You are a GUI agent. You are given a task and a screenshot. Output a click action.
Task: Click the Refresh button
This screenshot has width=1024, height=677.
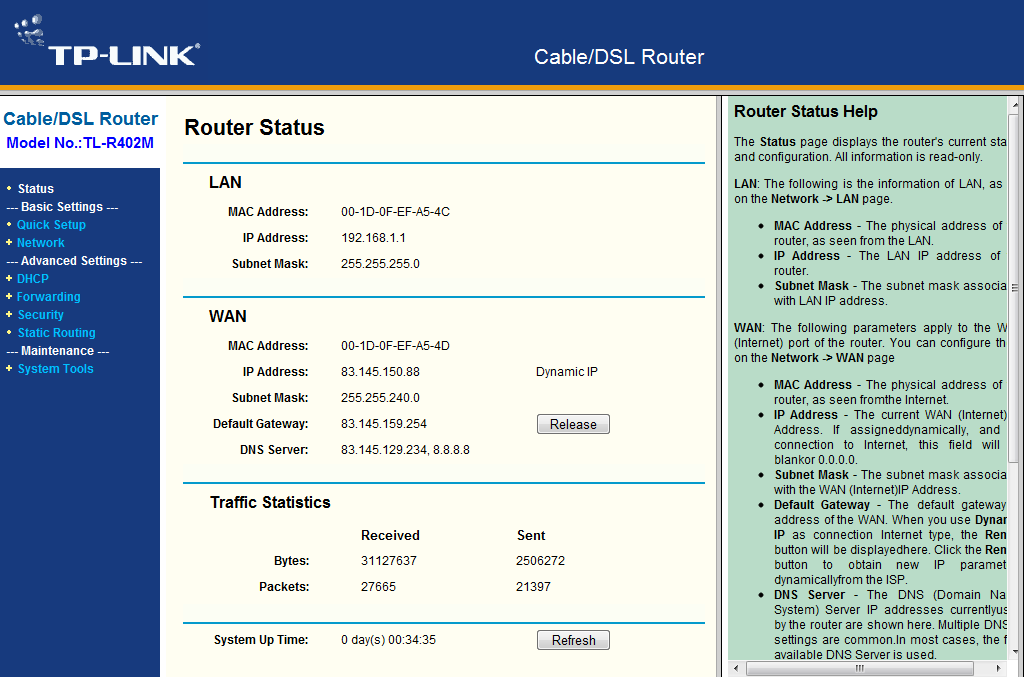tap(573, 640)
